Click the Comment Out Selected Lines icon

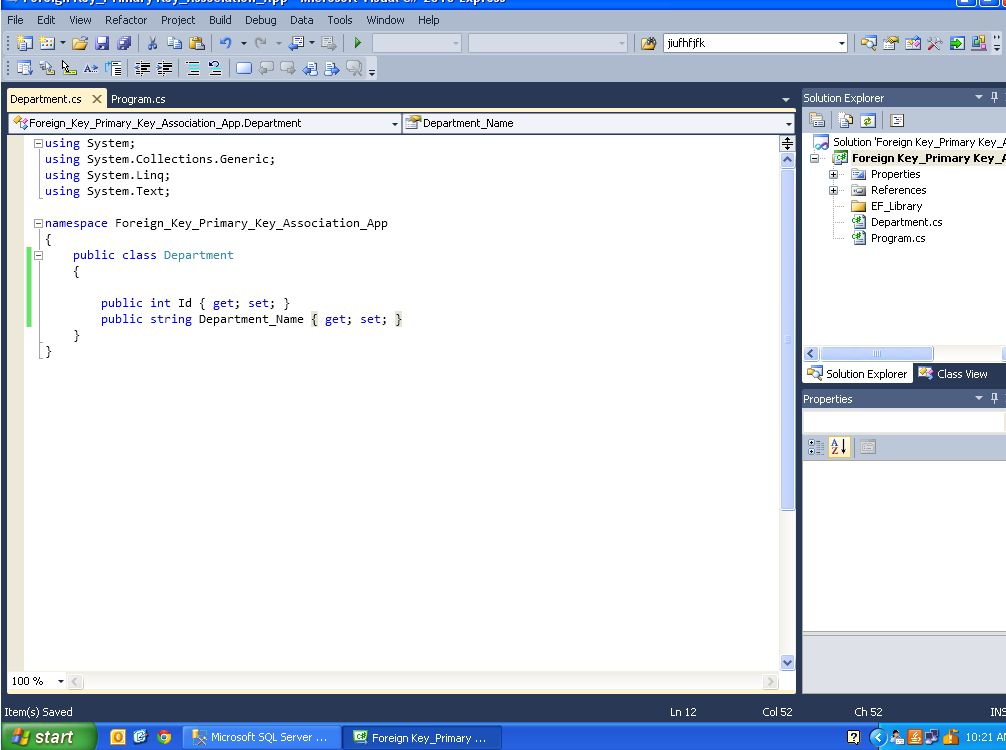coord(192,68)
